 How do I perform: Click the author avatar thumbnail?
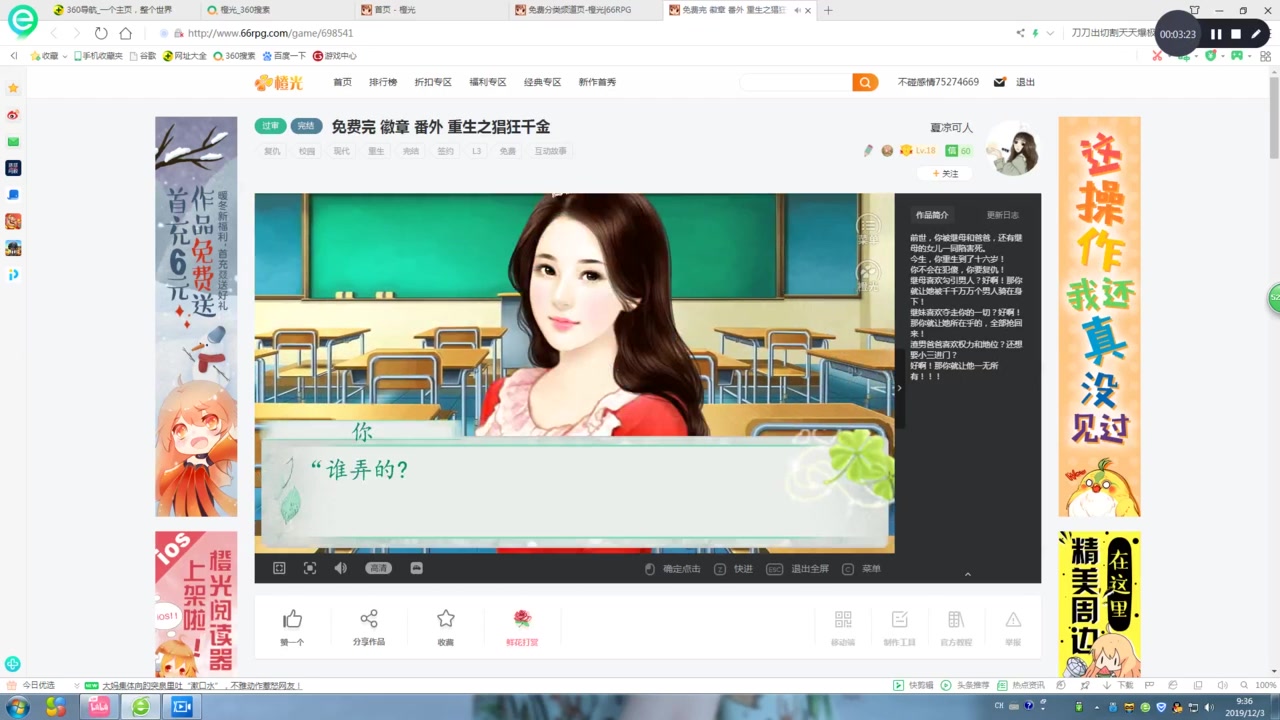1012,149
